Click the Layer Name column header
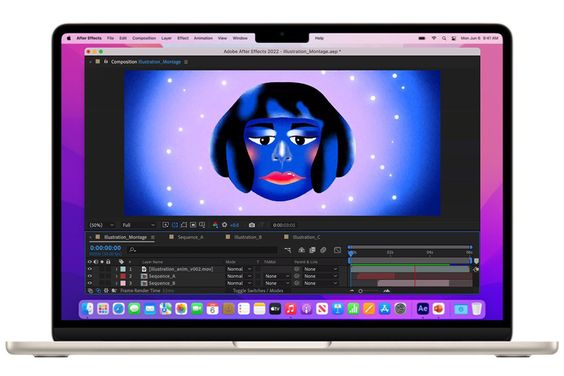This screenshot has height=376, width=564. [153, 262]
